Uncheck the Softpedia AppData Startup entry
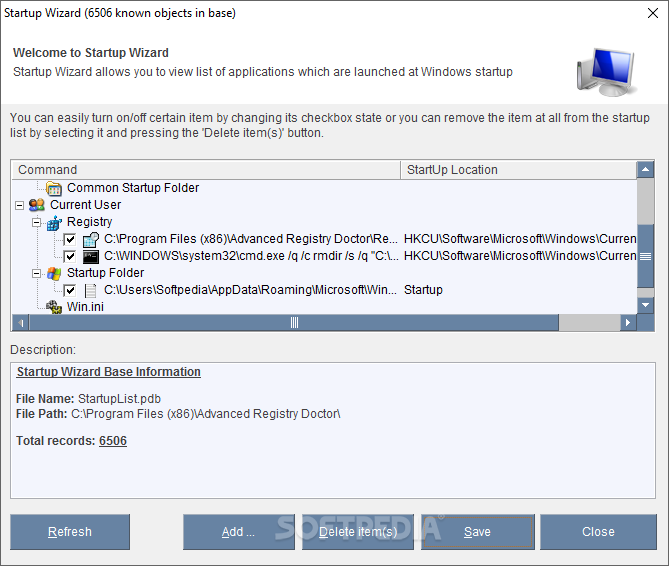The image size is (669, 566). [x=70, y=290]
